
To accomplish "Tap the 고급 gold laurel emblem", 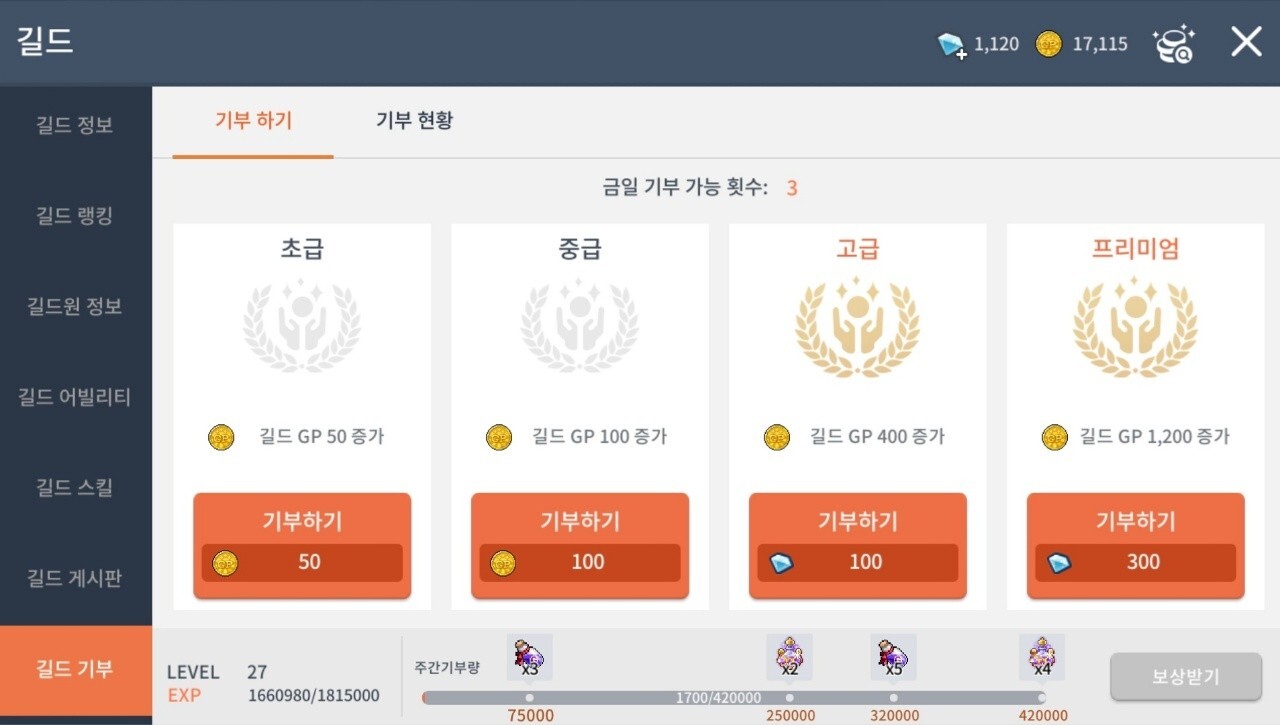I will click(x=857, y=325).
